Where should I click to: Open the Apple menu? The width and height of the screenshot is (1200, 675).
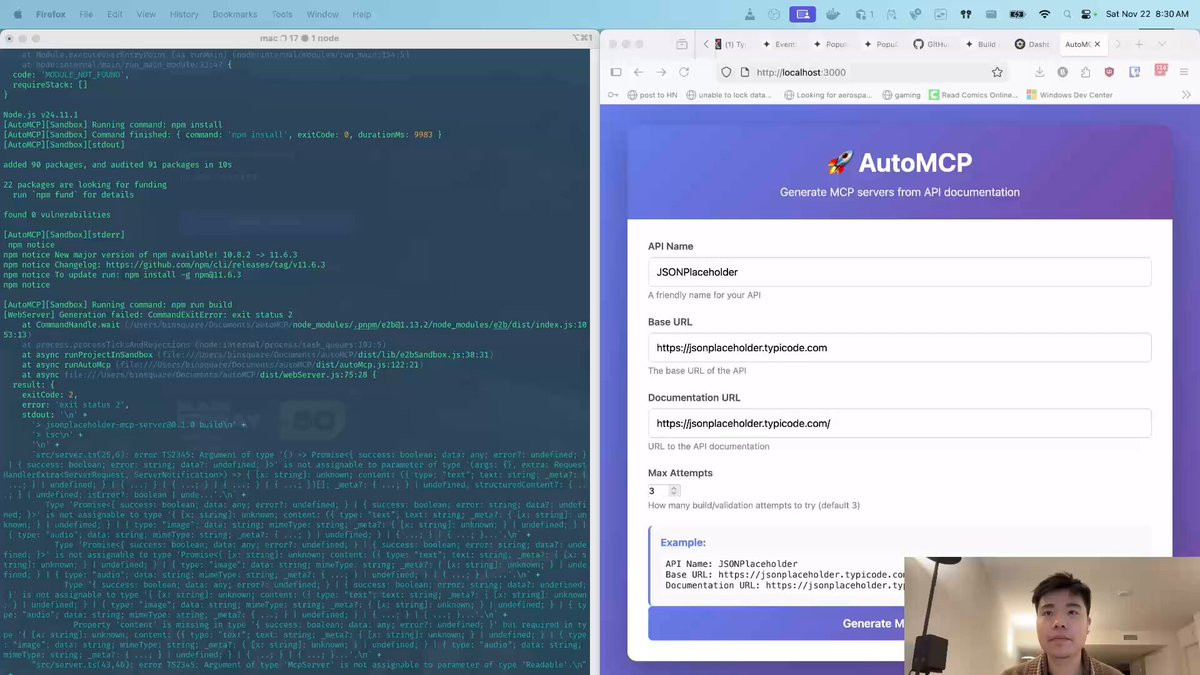pos(17,14)
